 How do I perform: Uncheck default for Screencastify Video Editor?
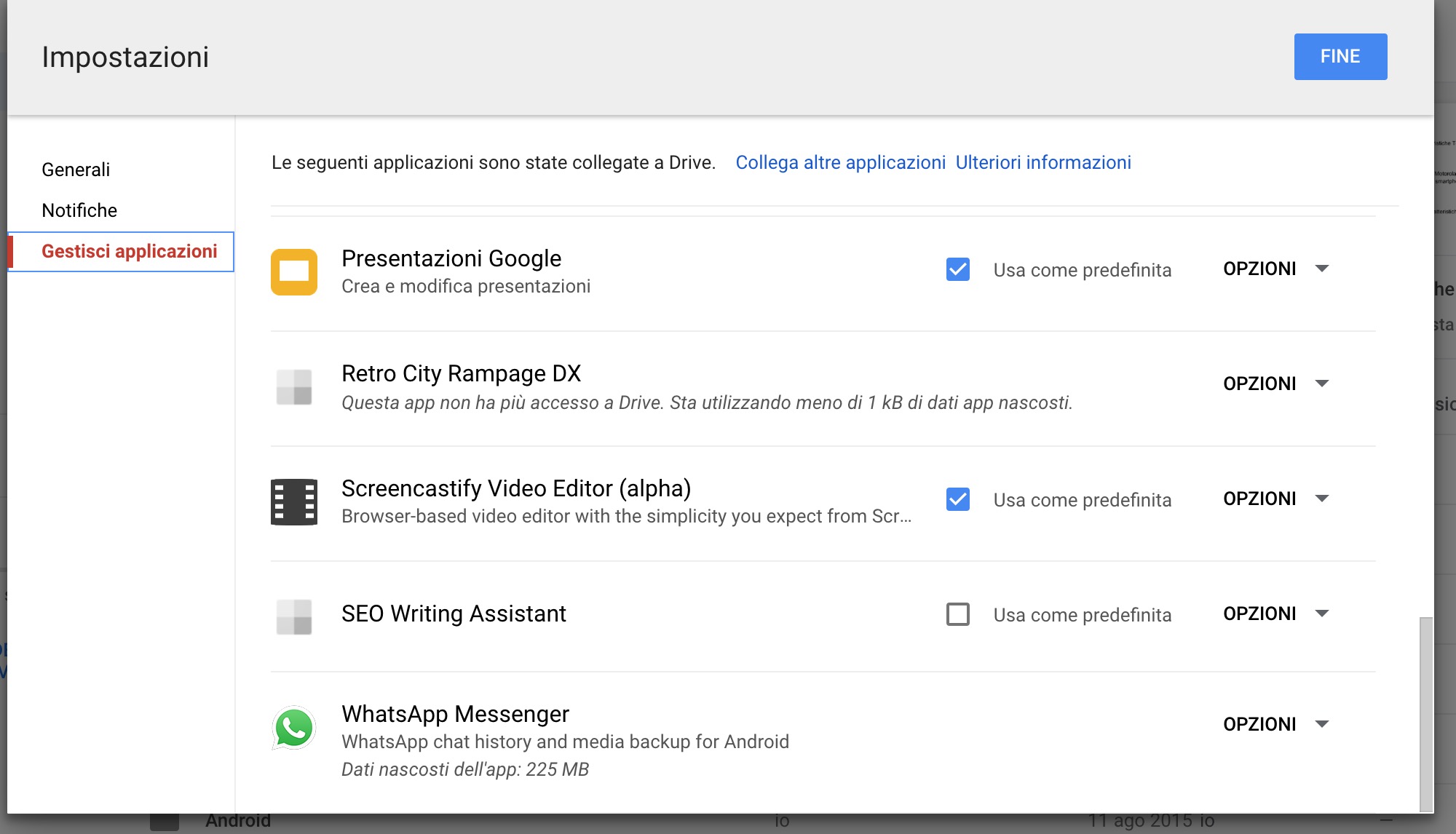pos(957,499)
